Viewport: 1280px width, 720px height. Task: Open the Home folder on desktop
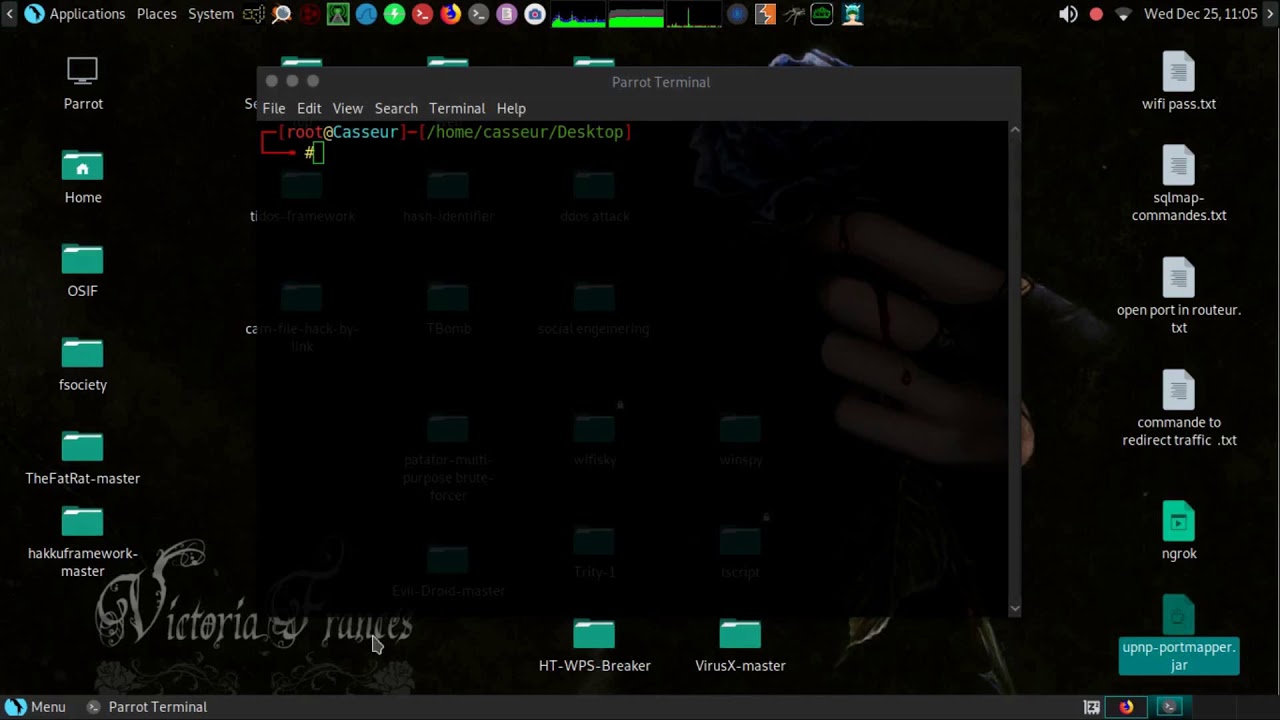[83, 177]
